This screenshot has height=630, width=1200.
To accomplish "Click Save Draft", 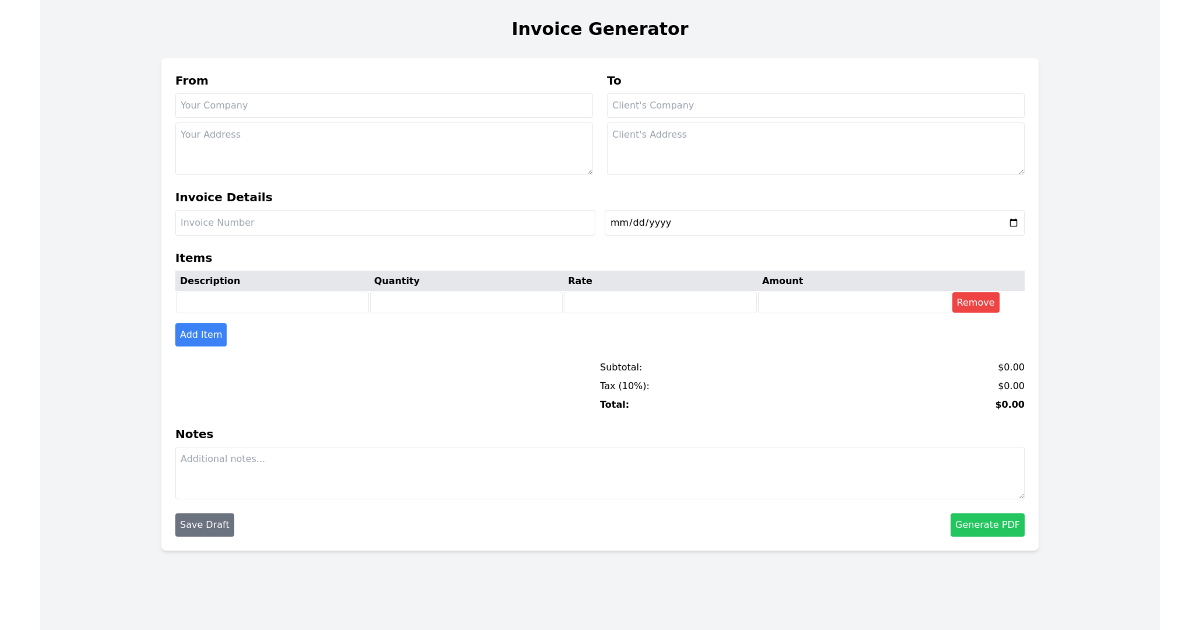I will tap(204, 524).
